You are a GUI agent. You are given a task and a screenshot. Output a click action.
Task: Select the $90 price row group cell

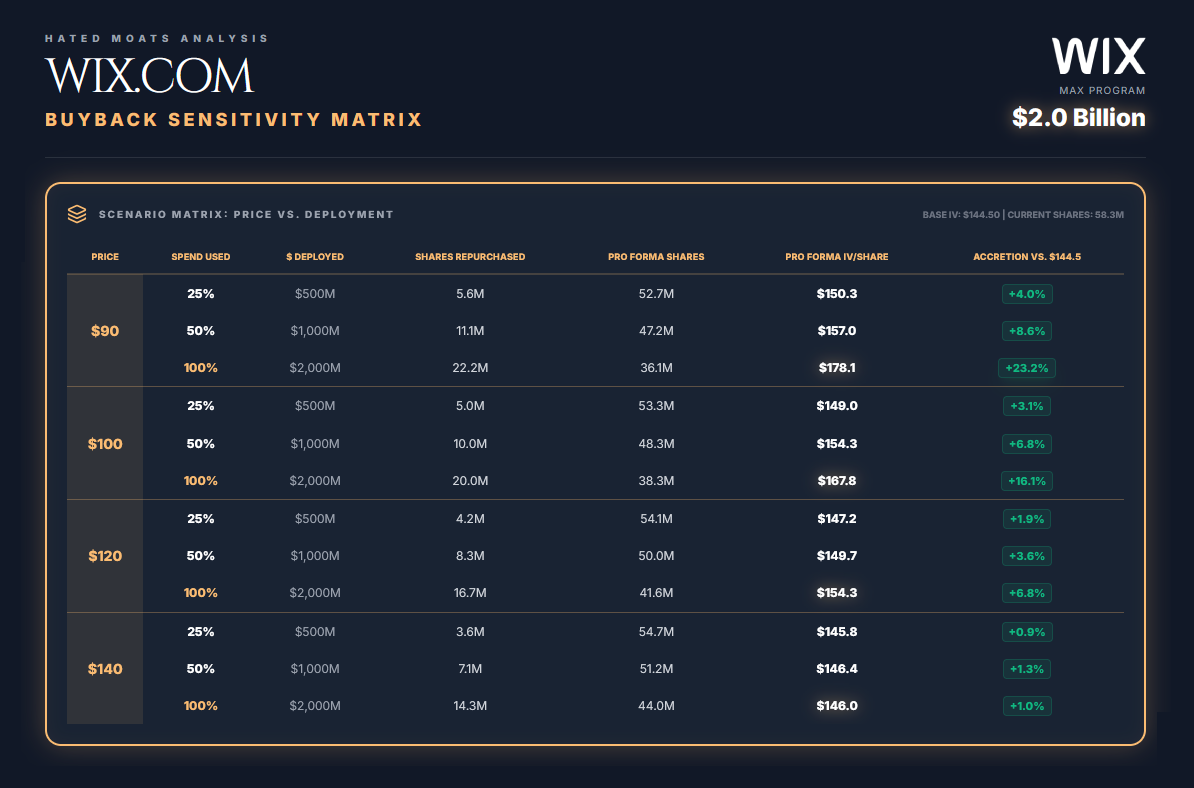point(105,330)
